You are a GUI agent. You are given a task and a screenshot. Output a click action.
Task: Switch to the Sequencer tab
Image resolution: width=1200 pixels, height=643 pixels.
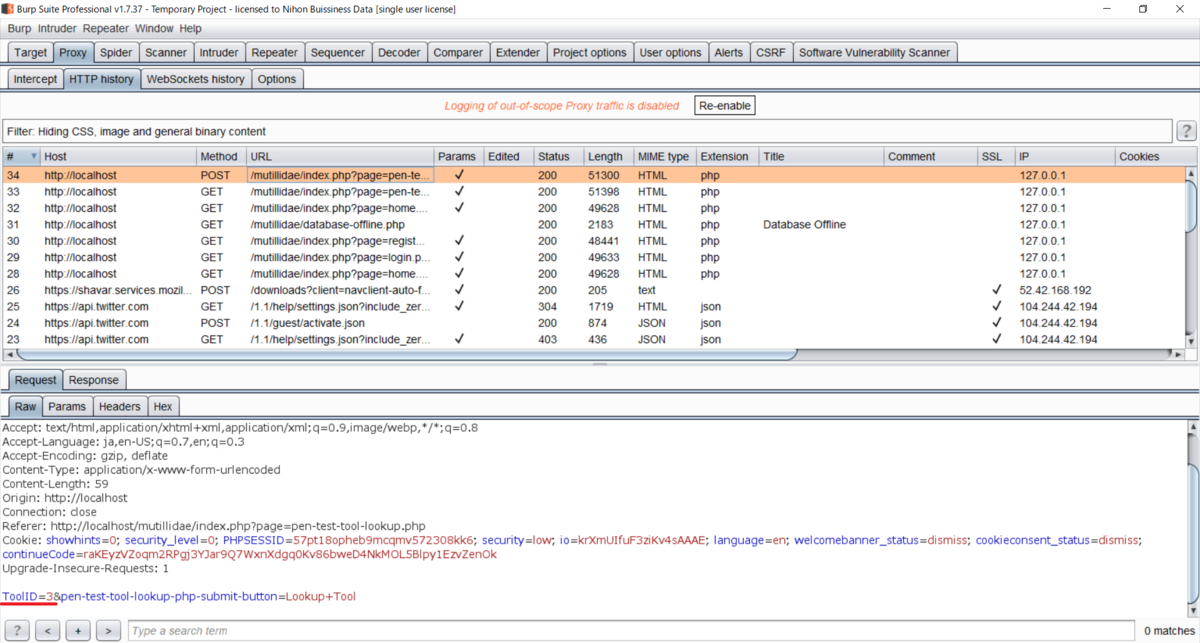pos(338,53)
